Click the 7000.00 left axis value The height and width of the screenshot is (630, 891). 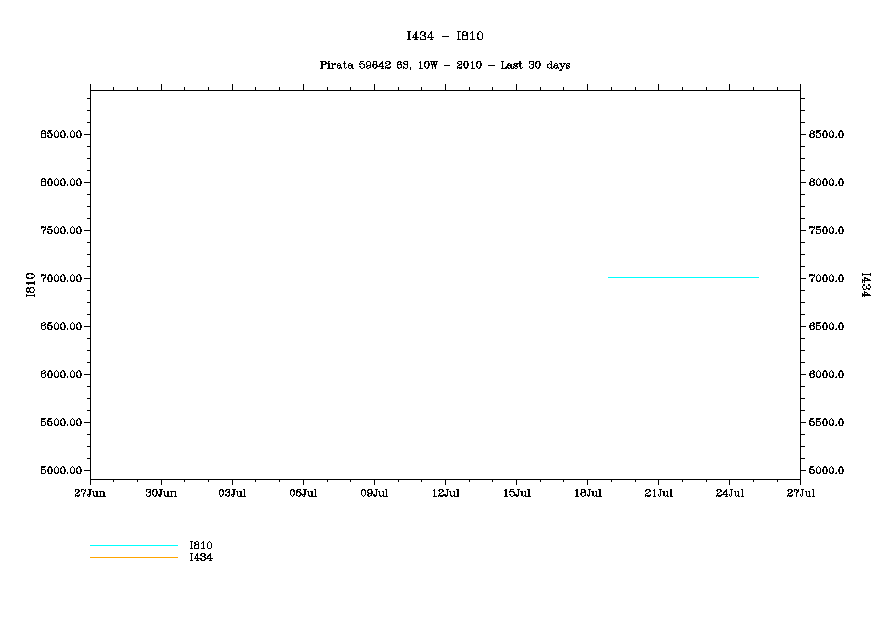click(x=61, y=279)
